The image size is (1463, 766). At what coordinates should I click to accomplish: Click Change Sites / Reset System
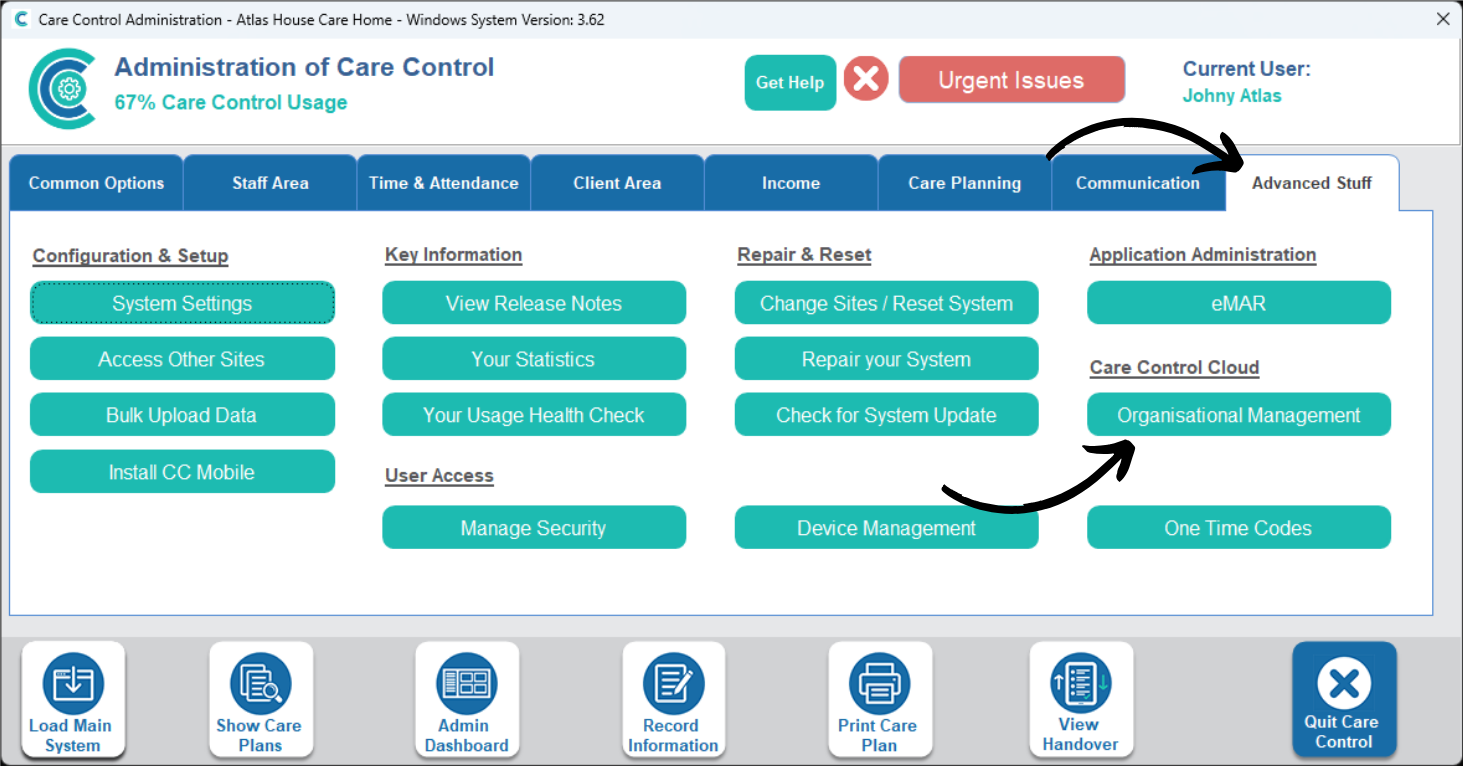coord(887,303)
